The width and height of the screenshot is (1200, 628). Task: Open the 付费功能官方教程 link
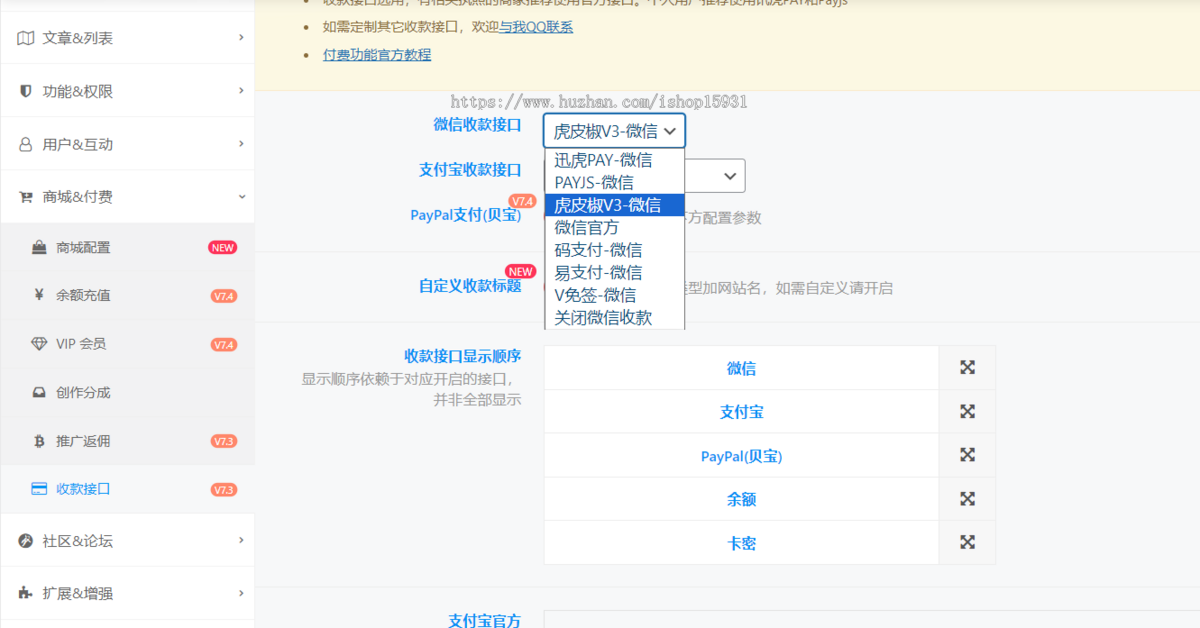coord(377,55)
